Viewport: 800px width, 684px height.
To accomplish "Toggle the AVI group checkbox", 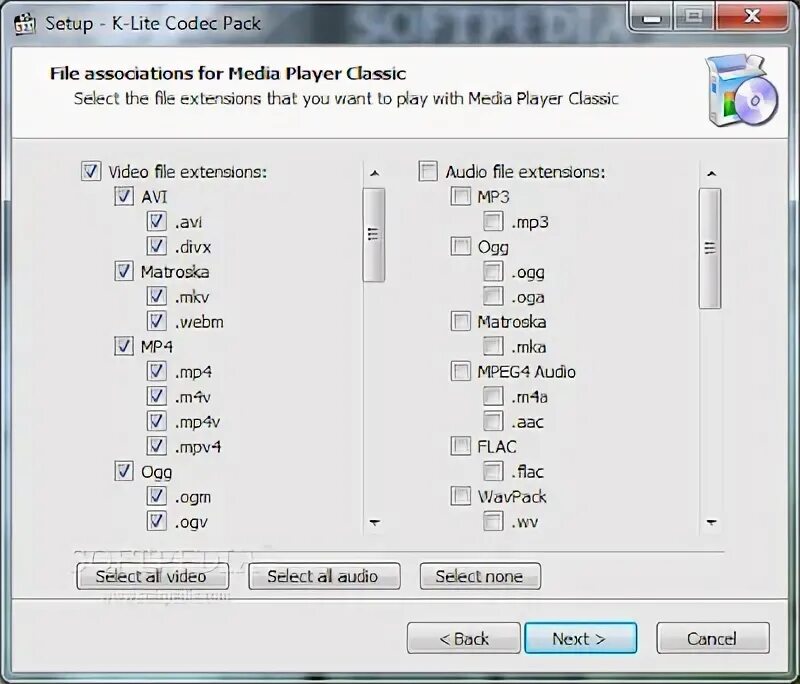I will point(123,196).
